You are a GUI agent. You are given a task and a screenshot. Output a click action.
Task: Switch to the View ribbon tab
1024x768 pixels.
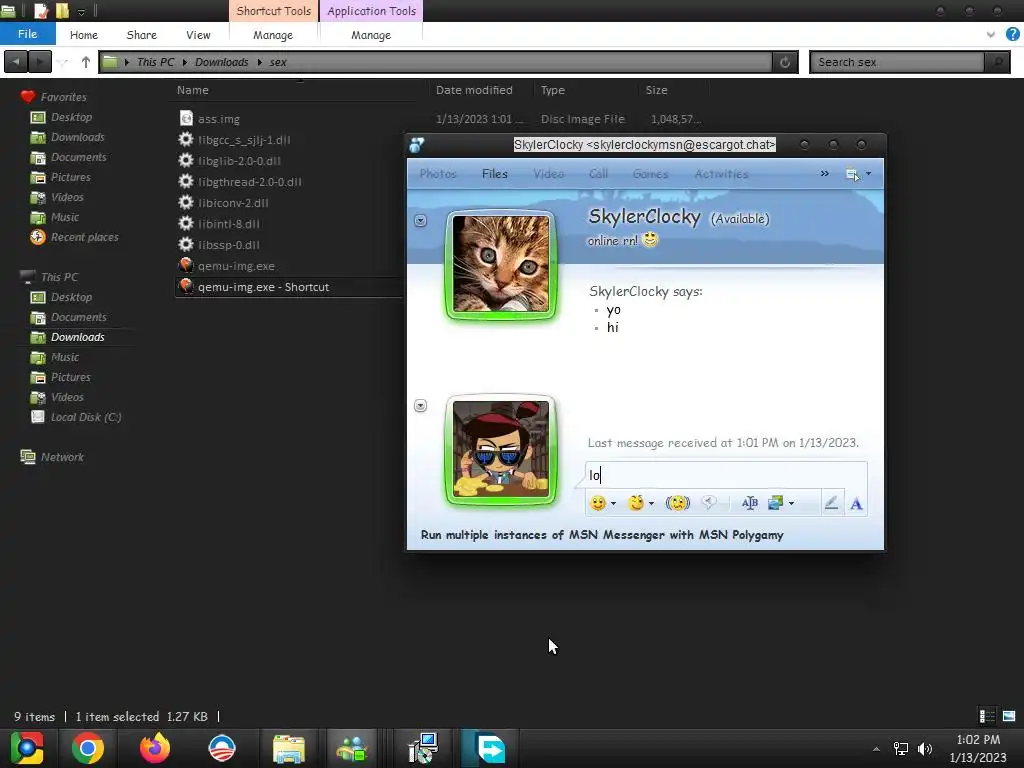point(198,35)
